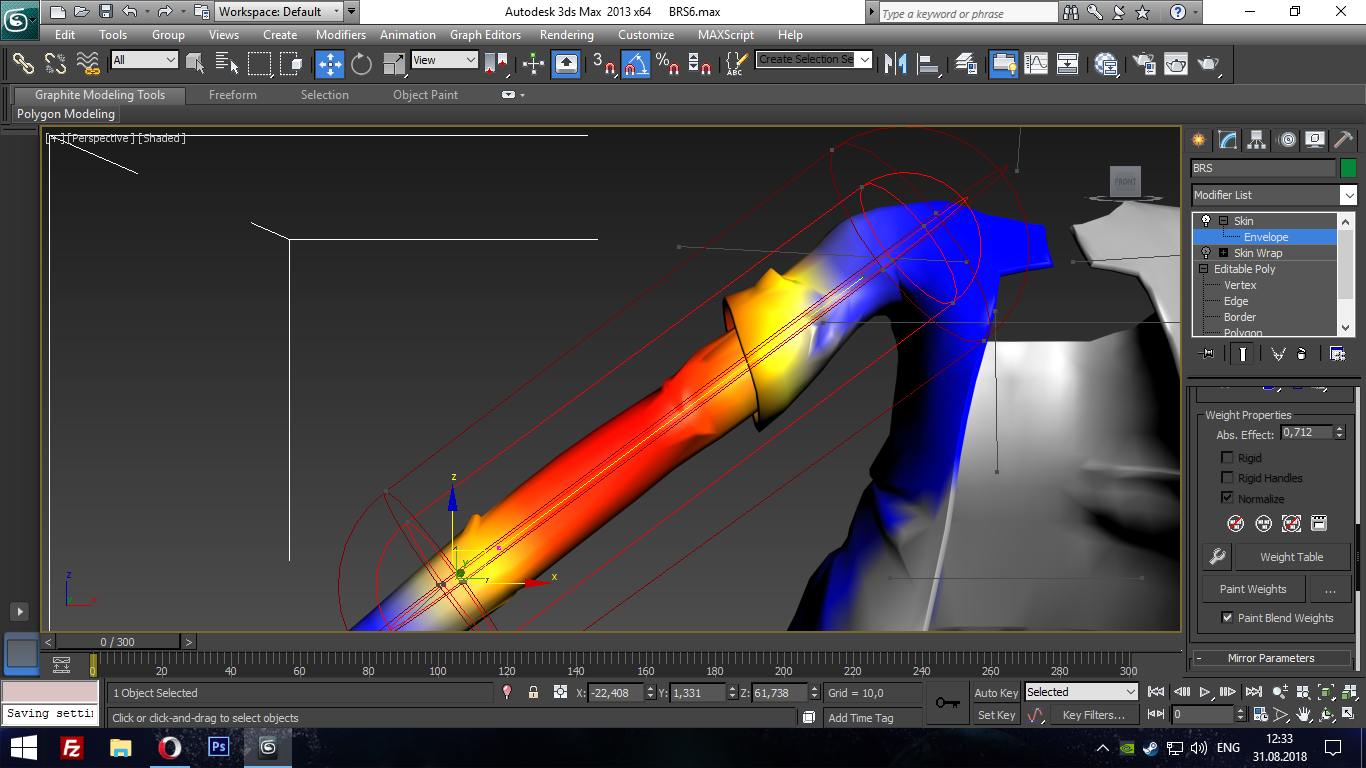Activate the Select and Move tool
1366x768 pixels.
point(329,64)
